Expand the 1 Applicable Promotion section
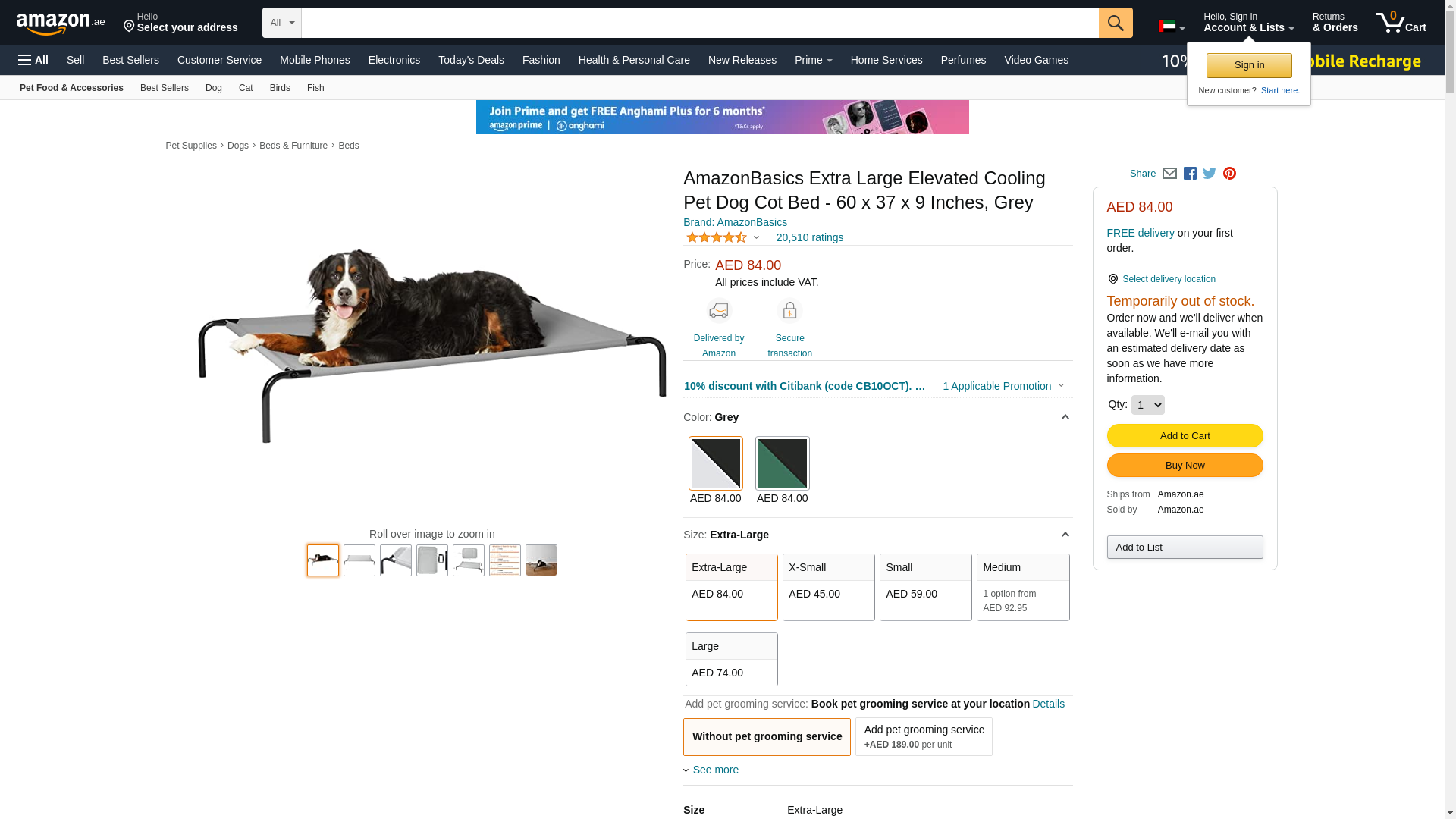 point(1003,386)
